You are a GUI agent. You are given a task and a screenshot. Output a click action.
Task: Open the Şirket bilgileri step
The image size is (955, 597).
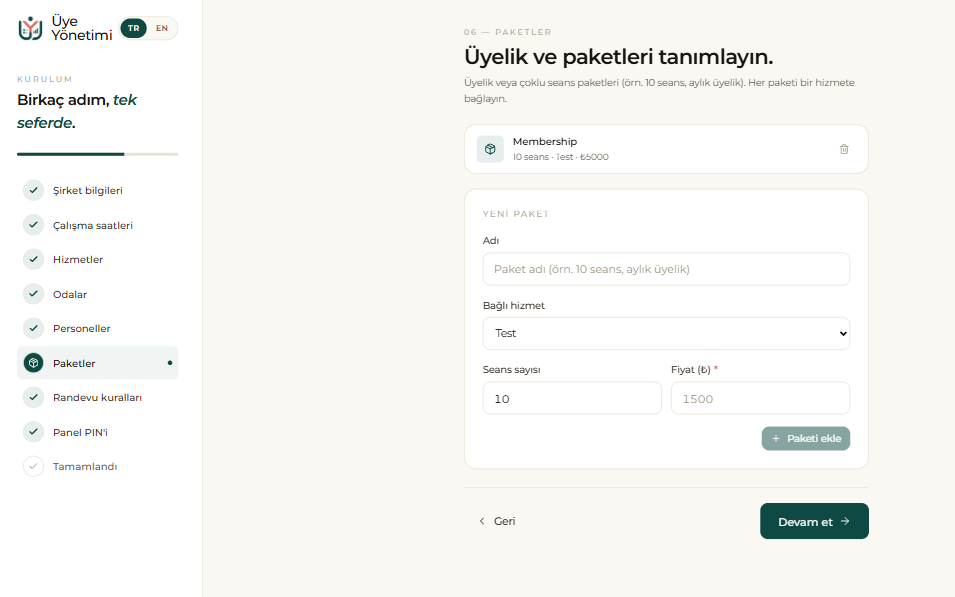pyautogui.click(x=97, y=190)
